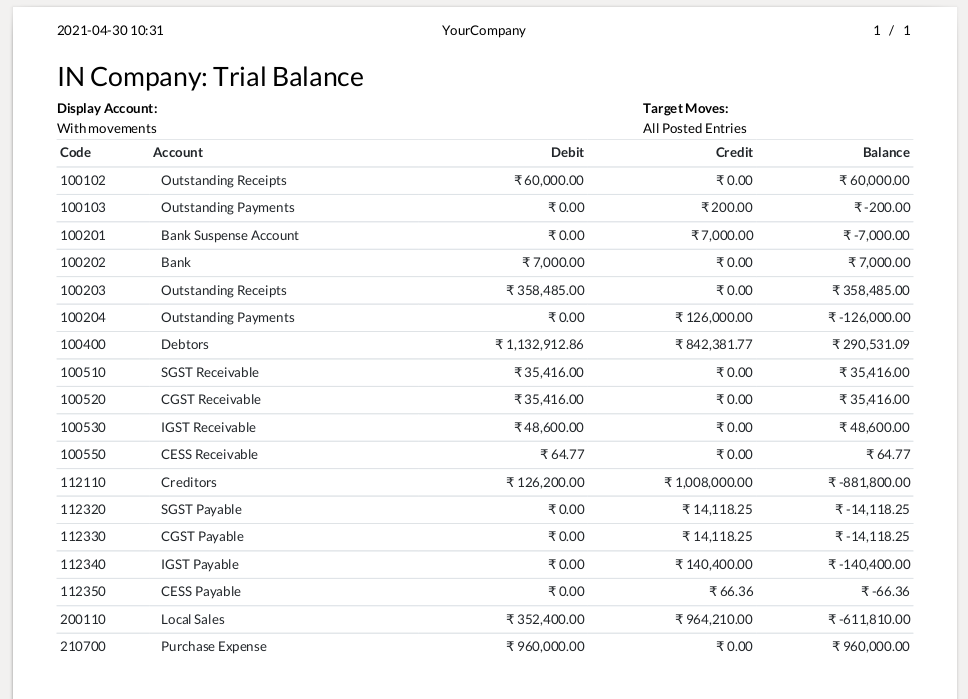Click the Purchase Expense account name
Viewport: 968px width, 699px height.
(x=213, y=646)
